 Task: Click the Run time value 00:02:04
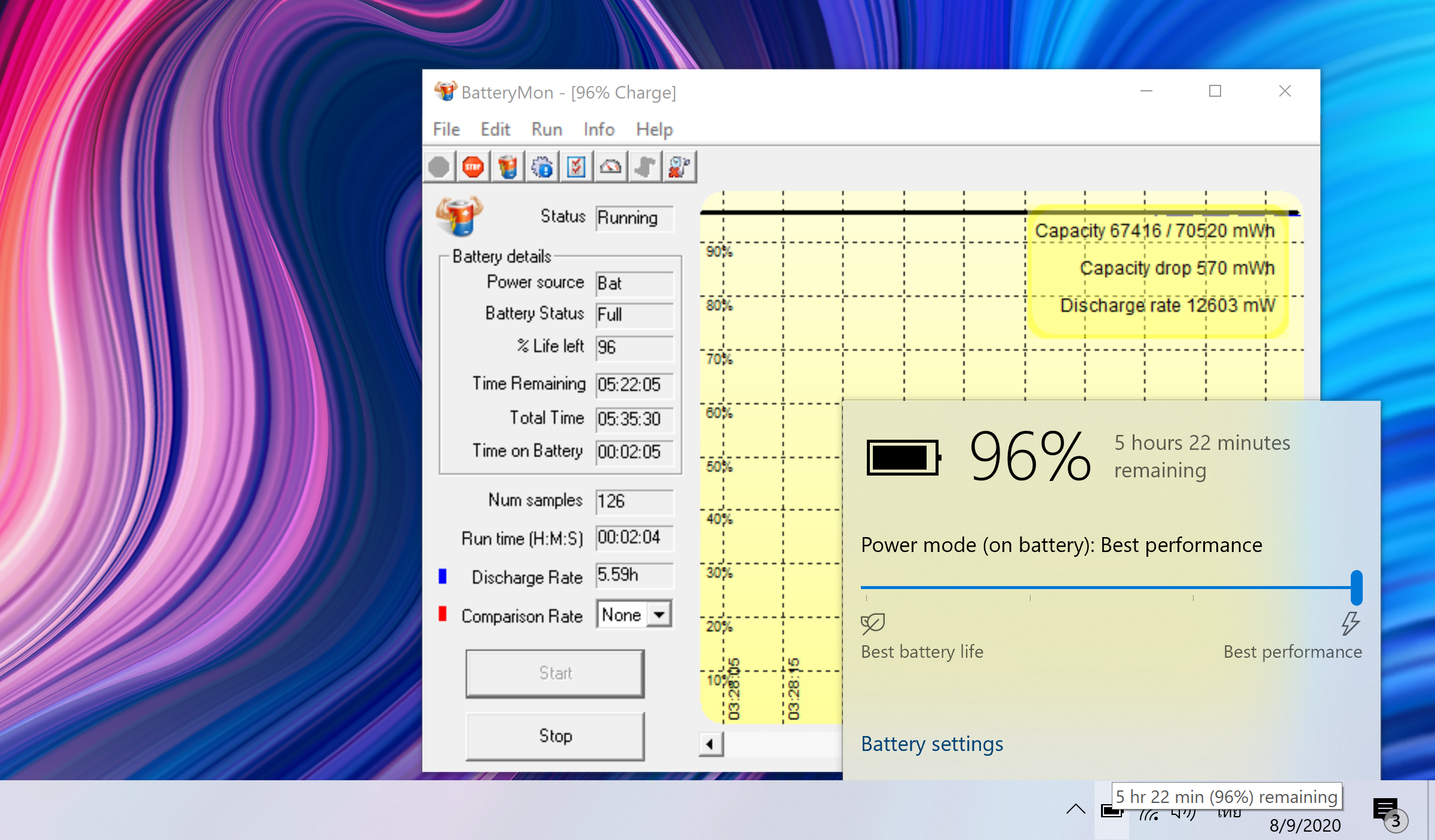click(x=634, y=538)
